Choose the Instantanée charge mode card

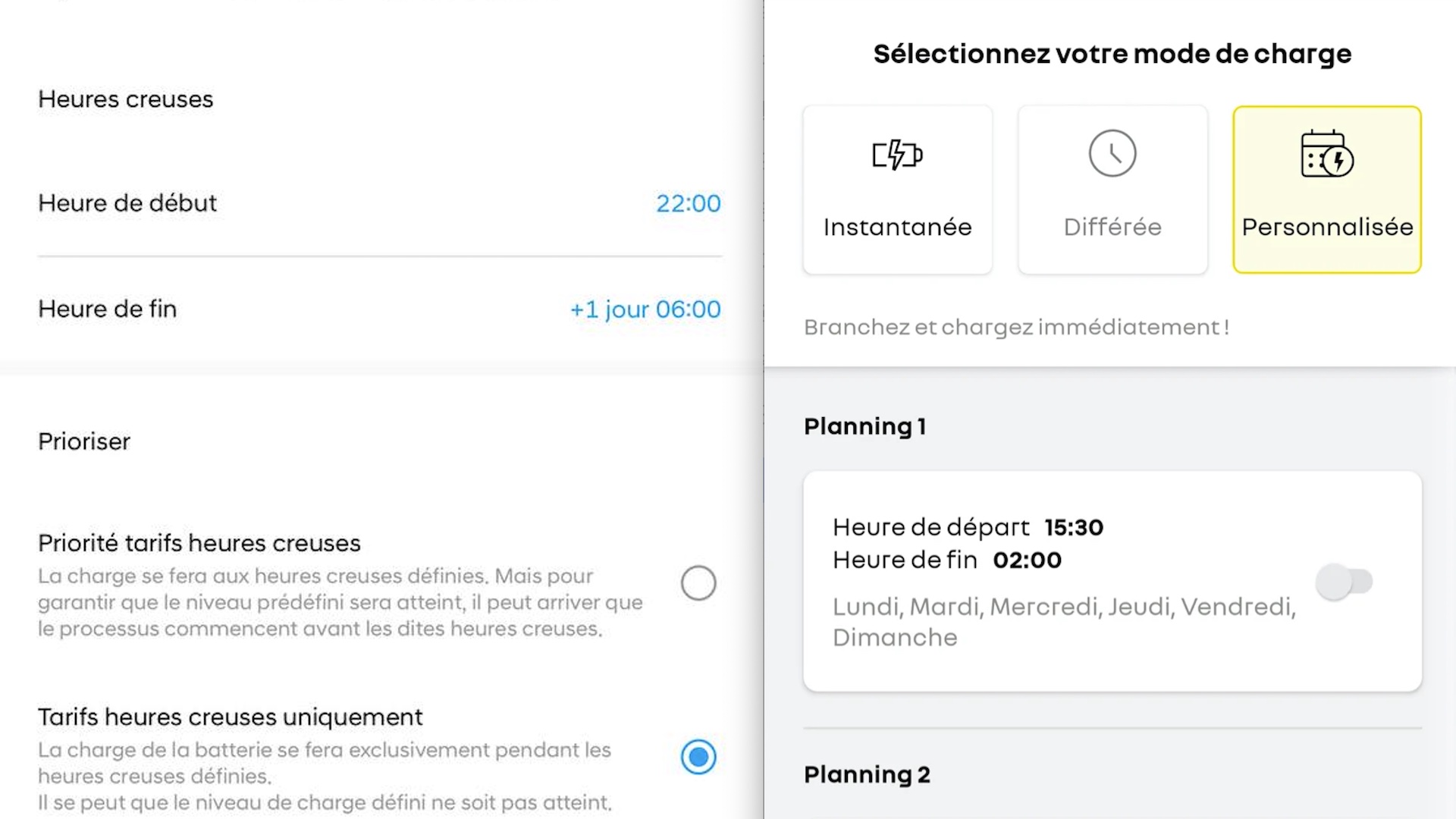[x=897, y=190]
